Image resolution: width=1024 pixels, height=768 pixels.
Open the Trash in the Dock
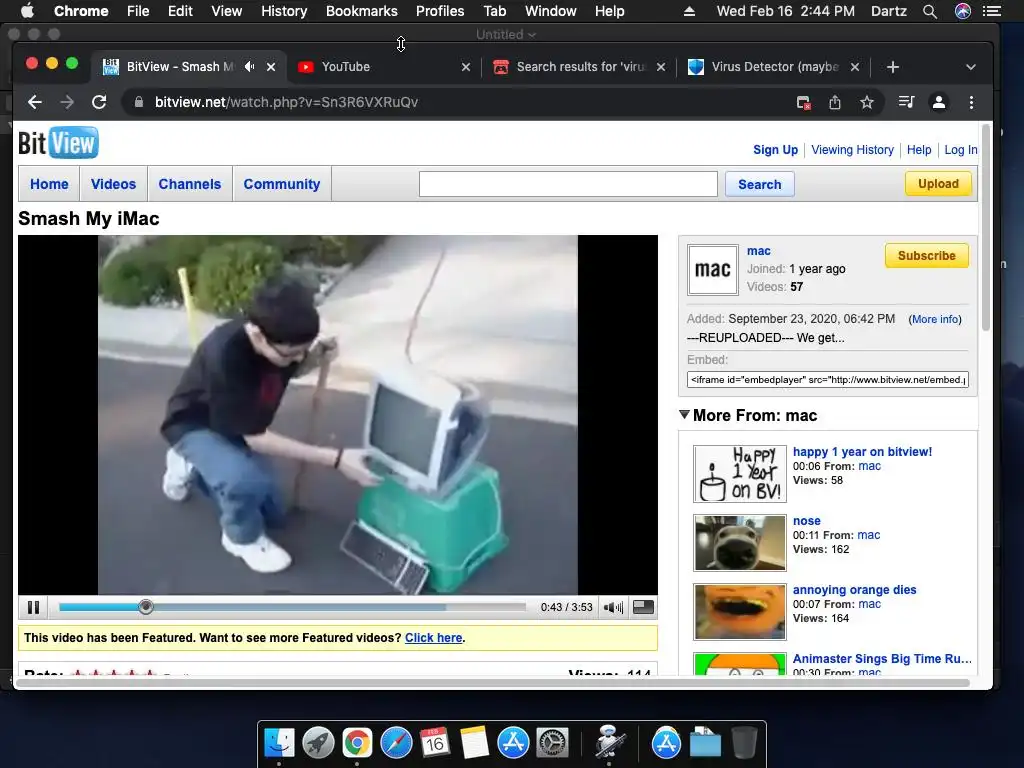click(744, 743)
